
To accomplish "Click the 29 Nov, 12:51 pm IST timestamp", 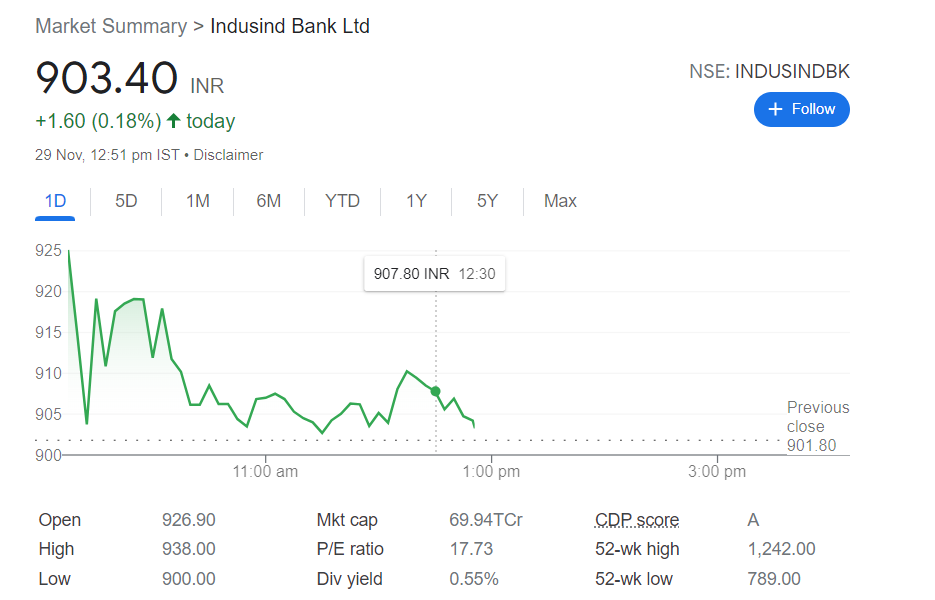I will click(x=107, y=155).
